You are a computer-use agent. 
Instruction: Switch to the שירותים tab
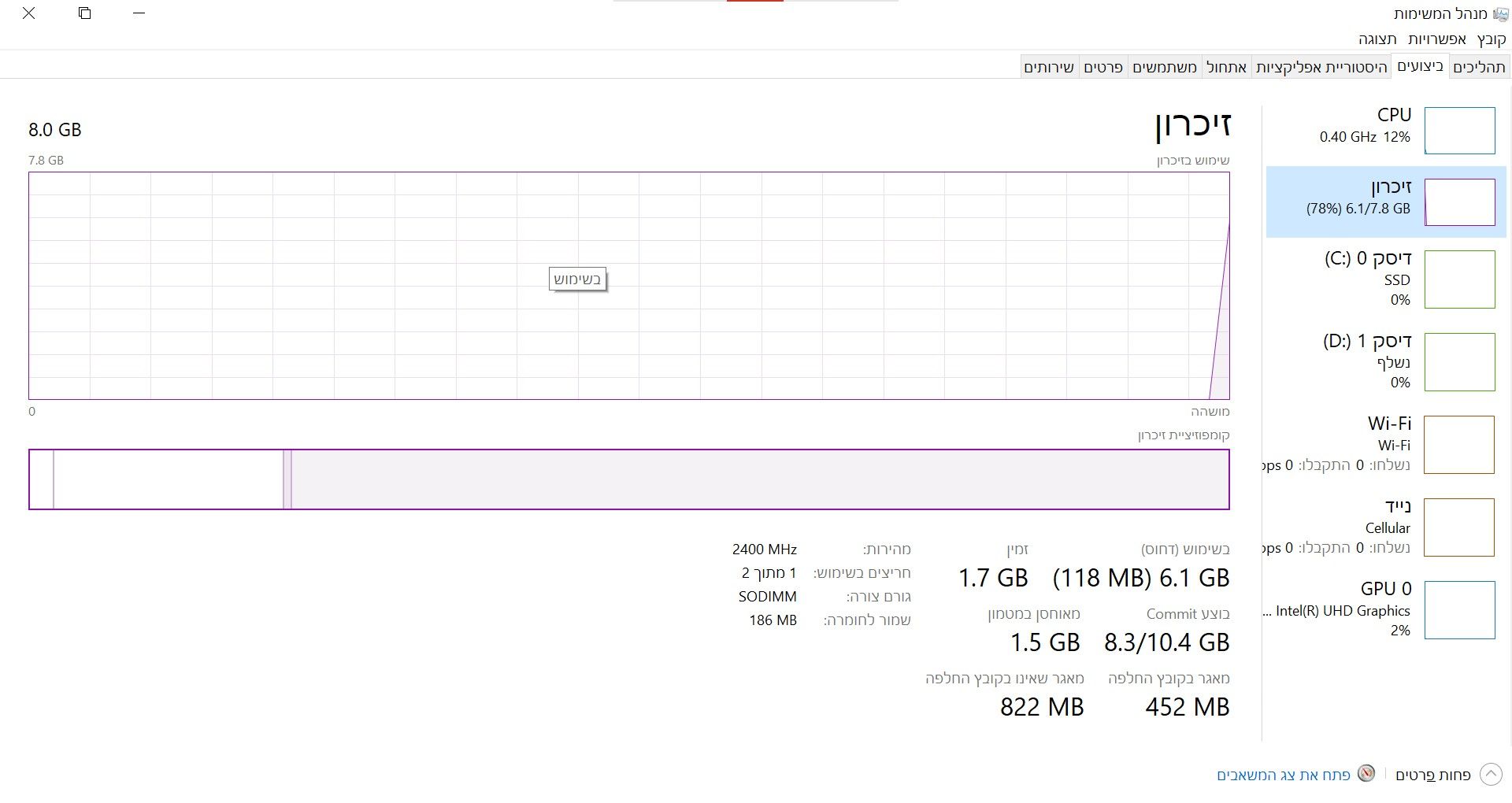(1049, 67)
